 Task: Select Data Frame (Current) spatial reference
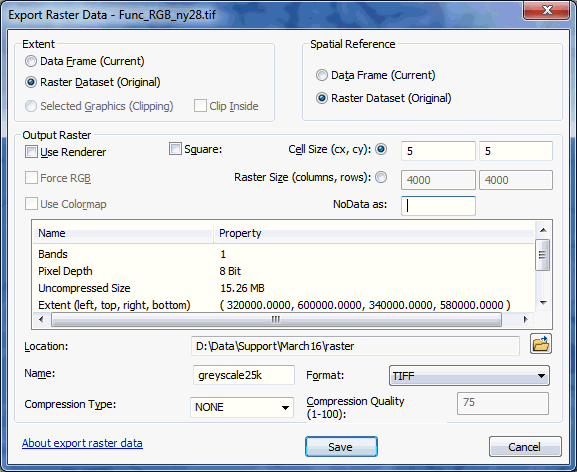pos(322,75)
